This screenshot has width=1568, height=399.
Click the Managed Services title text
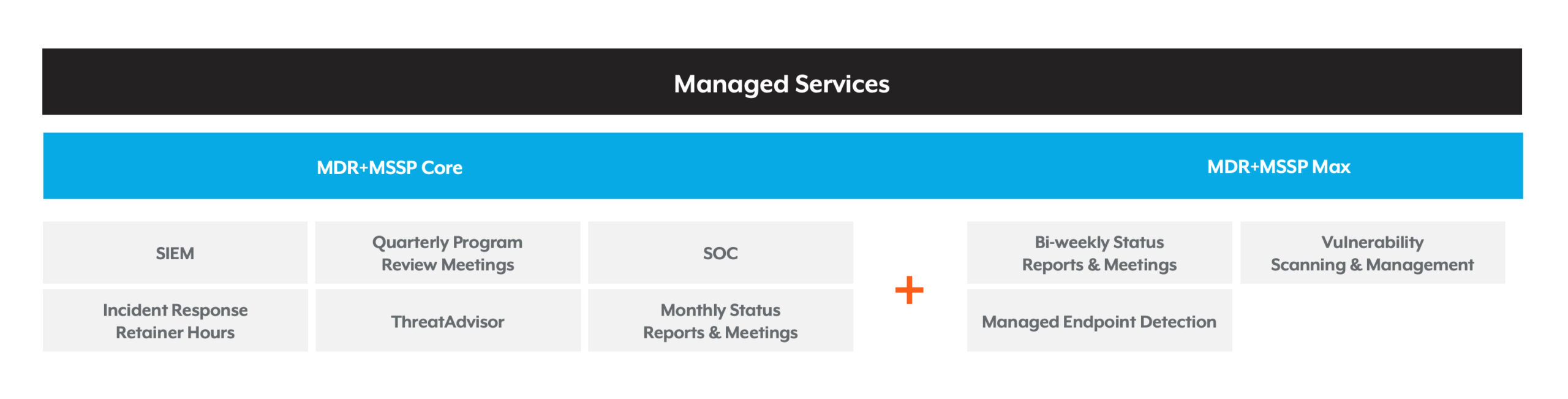782,84
